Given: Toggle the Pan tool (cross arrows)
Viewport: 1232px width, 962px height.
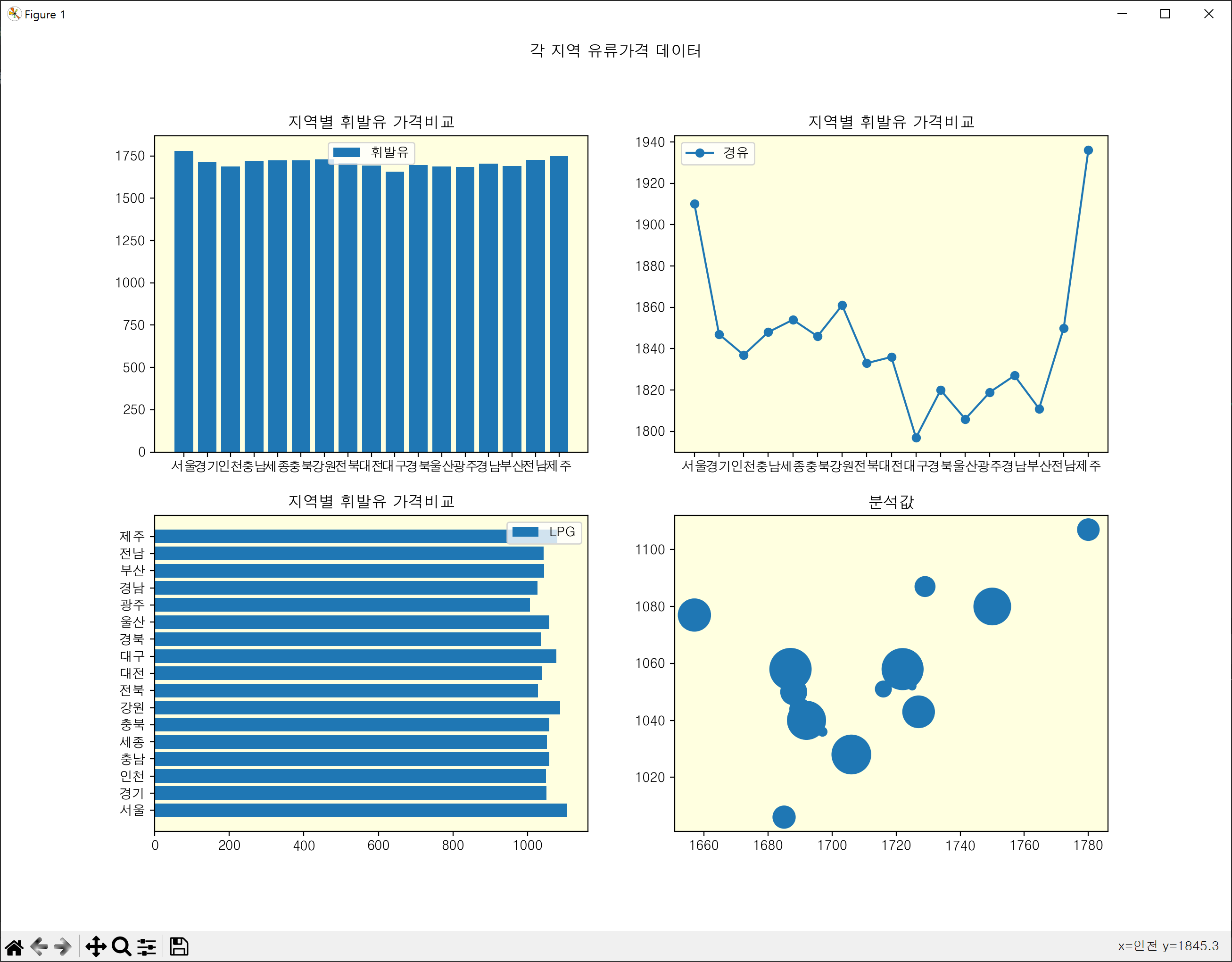Looking at the screenshot, I should pos(96,946).
